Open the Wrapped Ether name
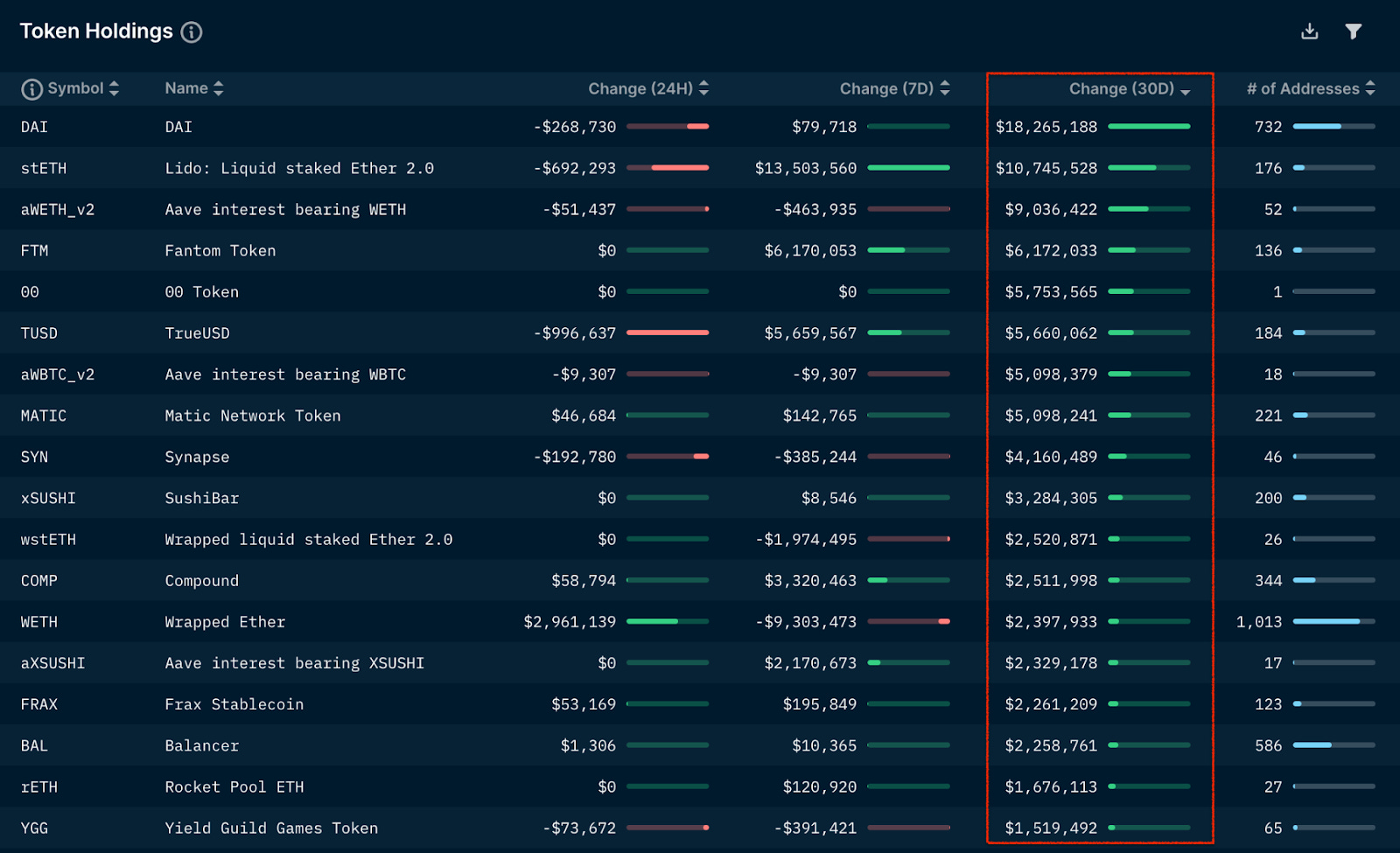This screenshot has height=853, width=1400. pos(225,621)
